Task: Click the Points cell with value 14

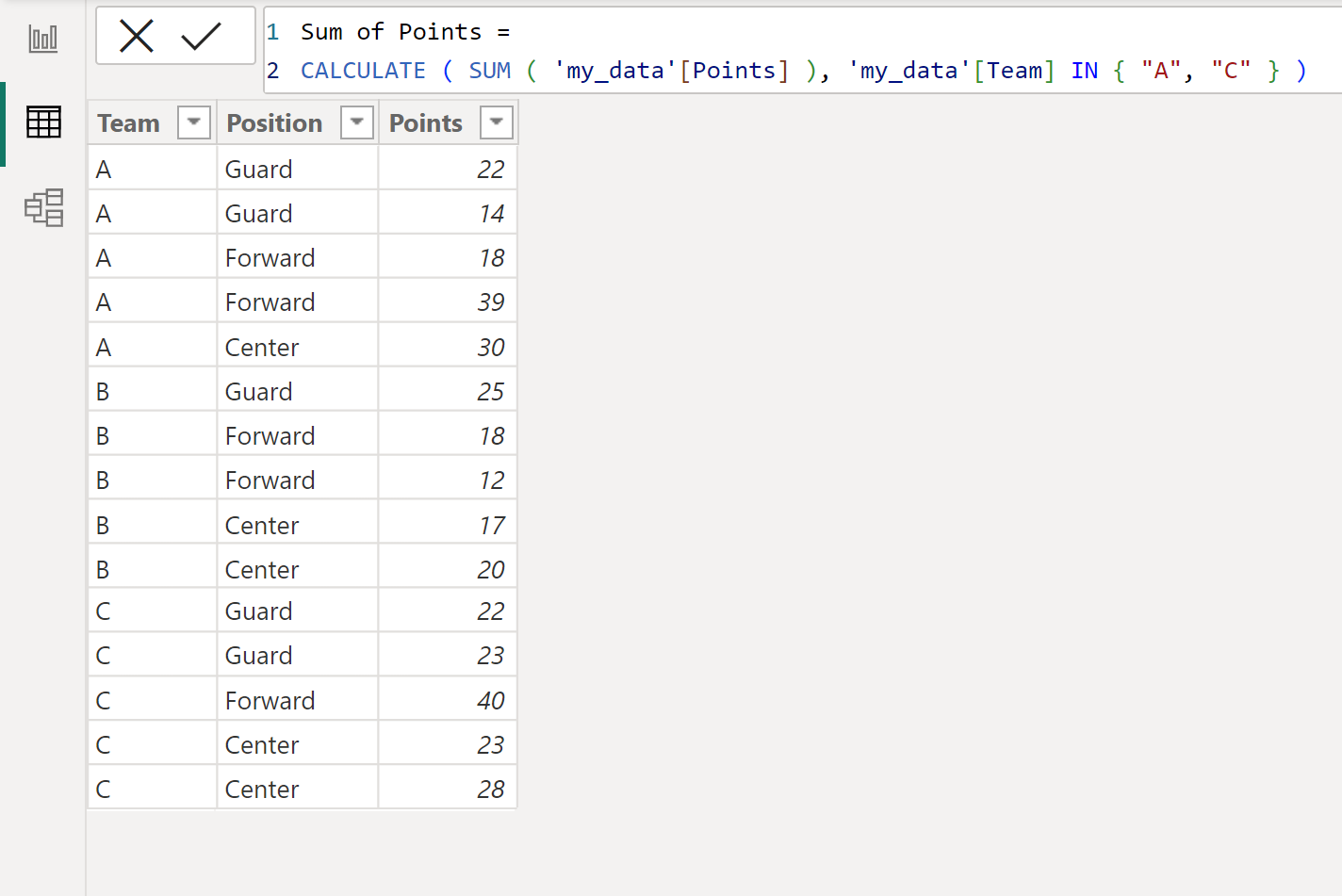Action: (x=449, y=214)
